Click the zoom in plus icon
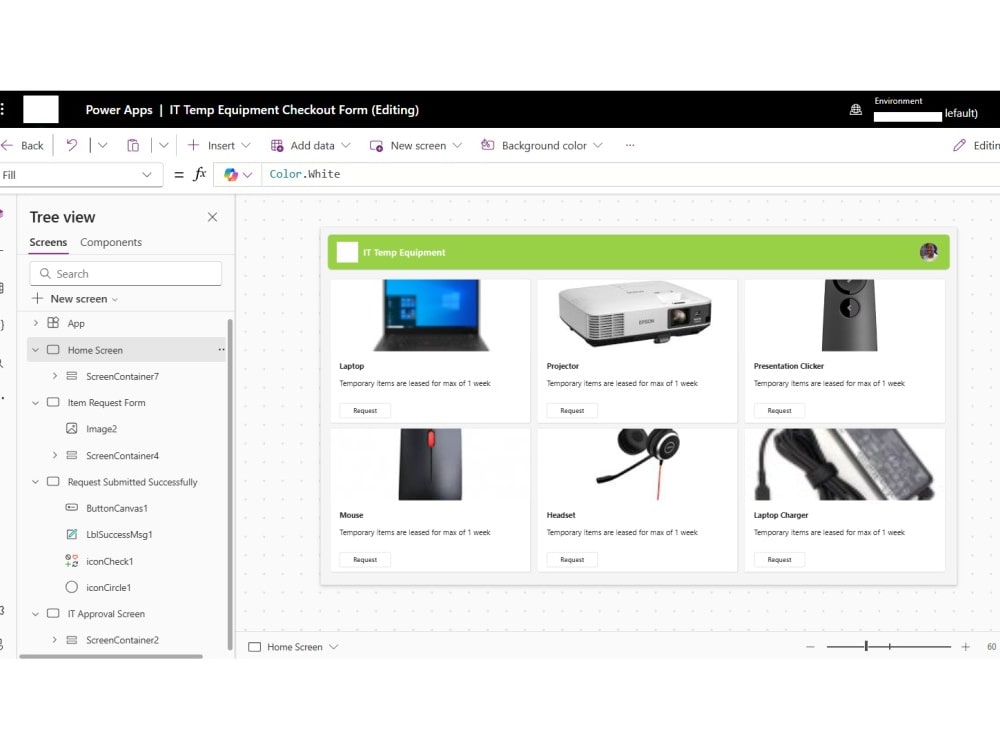The image size is (1000, 750). coord(966,647)
